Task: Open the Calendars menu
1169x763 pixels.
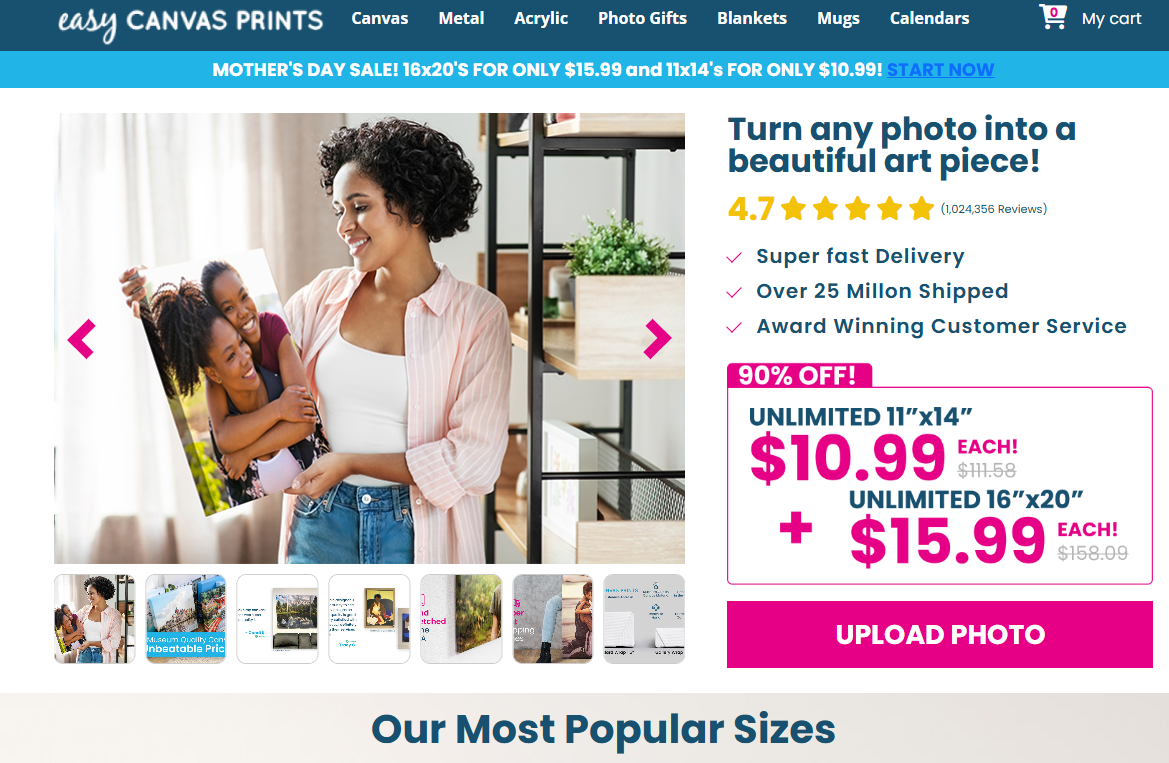Action: [x=930, y=19]
